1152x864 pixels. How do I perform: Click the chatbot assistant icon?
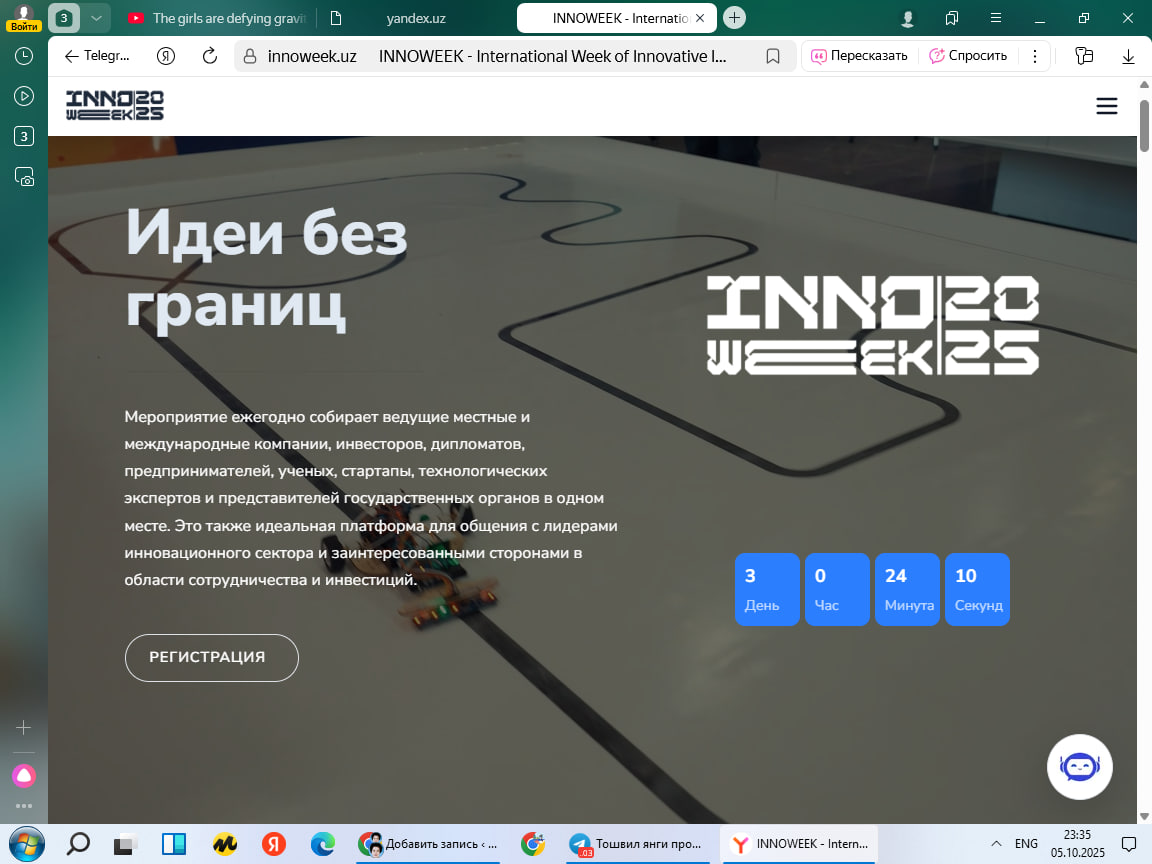(1079, 767)
